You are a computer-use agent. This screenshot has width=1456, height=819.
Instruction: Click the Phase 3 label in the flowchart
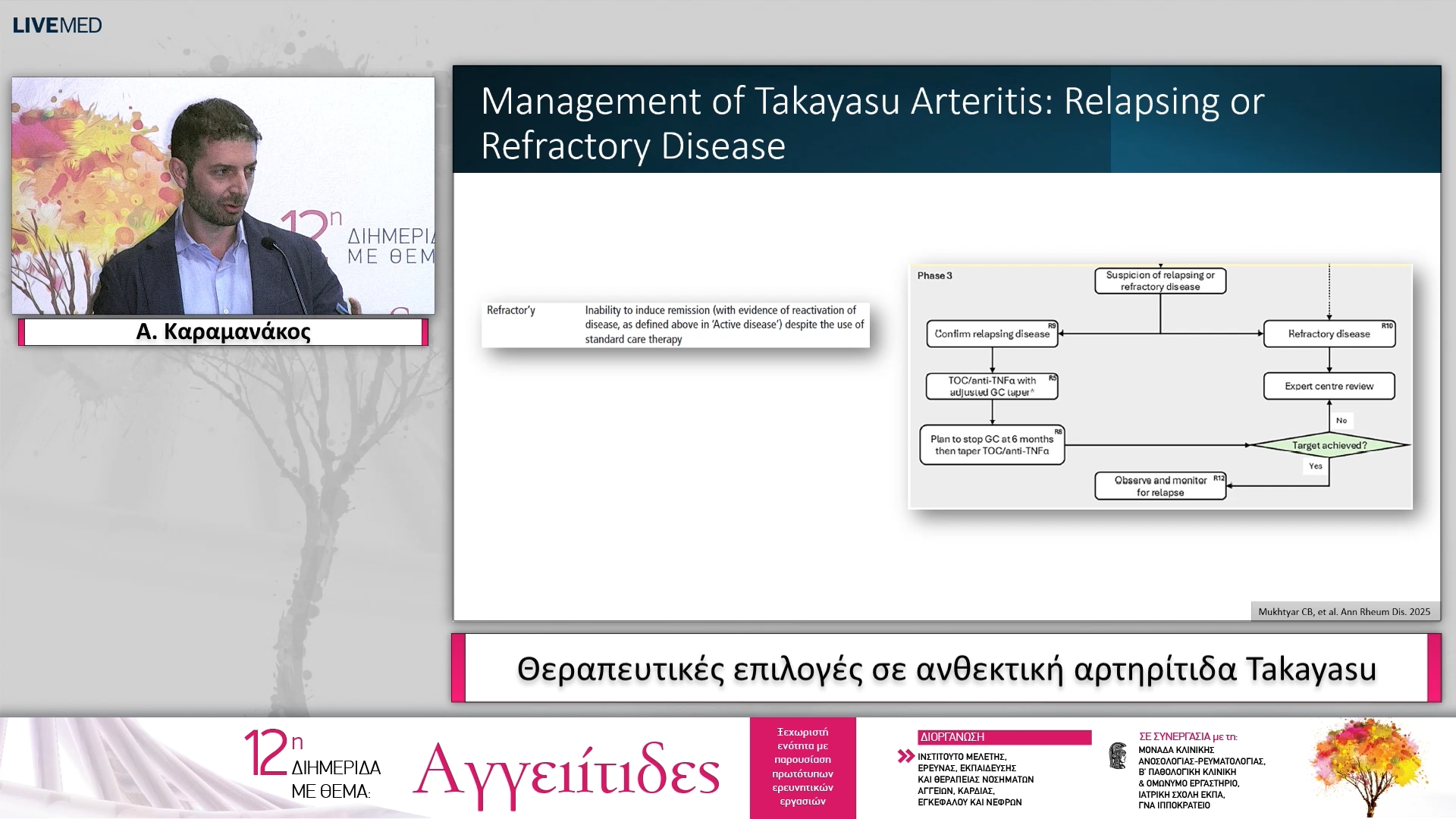934,275
